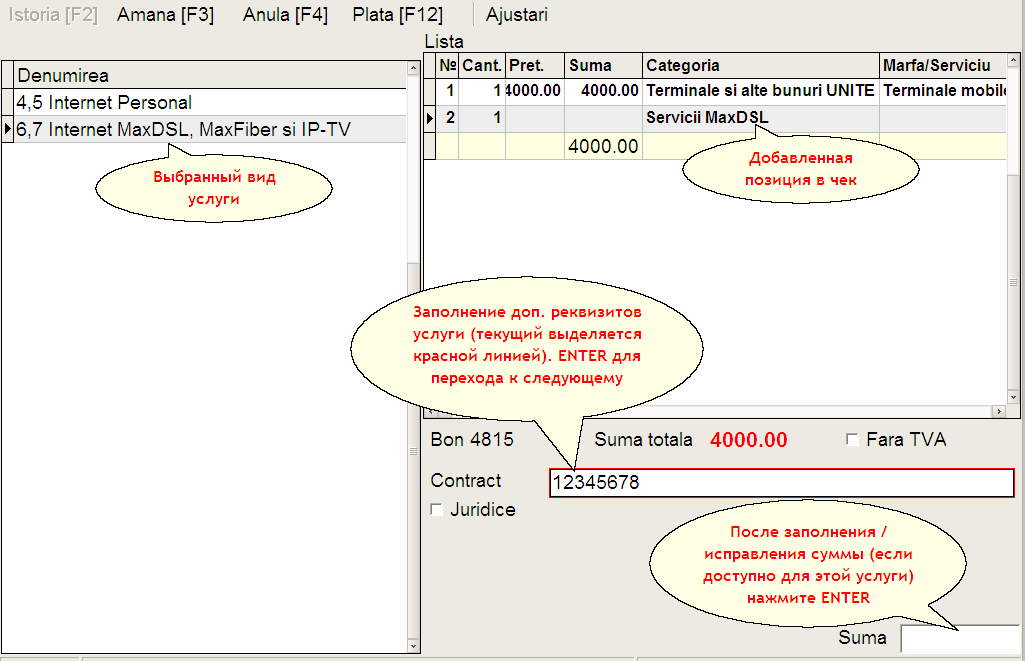Screen dimensions: 1025x661
Task: Click the № column header
Action: click(448, 65)
